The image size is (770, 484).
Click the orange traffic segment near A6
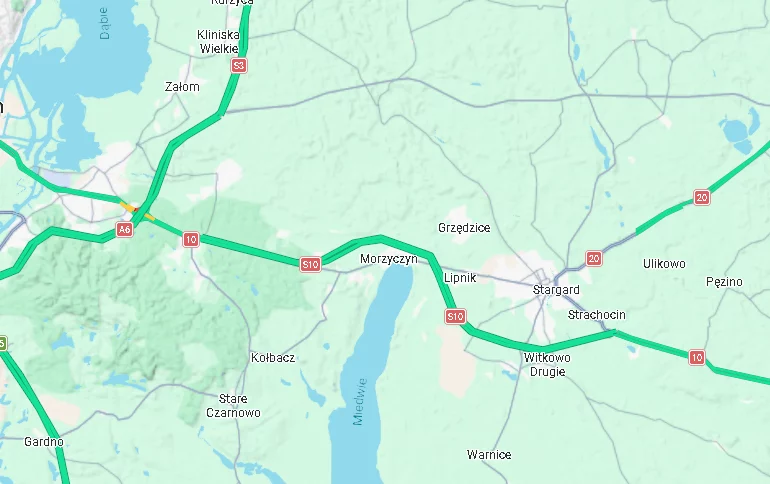pyautogui.click(x=128, y=207)
